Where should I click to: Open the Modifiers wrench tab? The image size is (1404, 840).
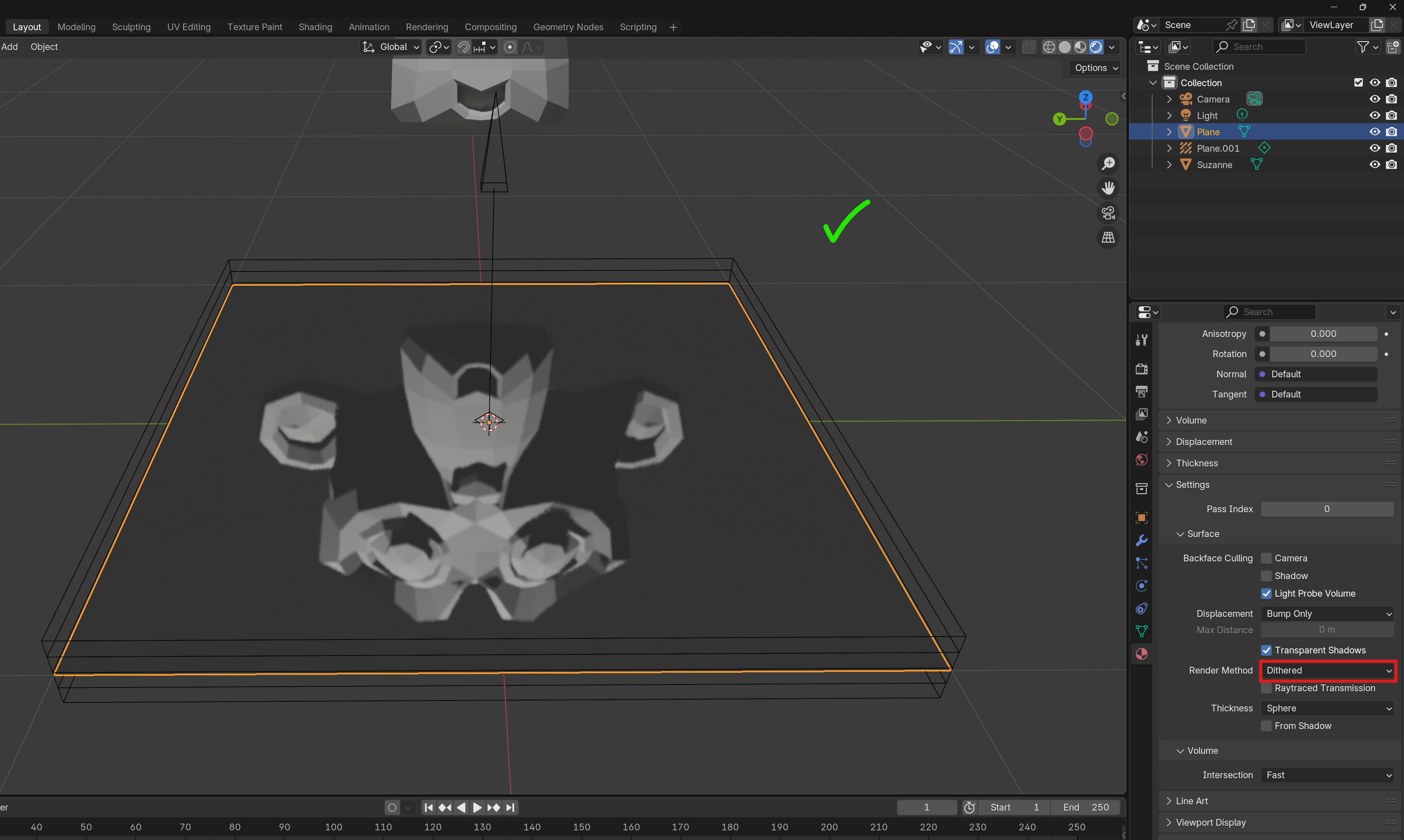1141,540
